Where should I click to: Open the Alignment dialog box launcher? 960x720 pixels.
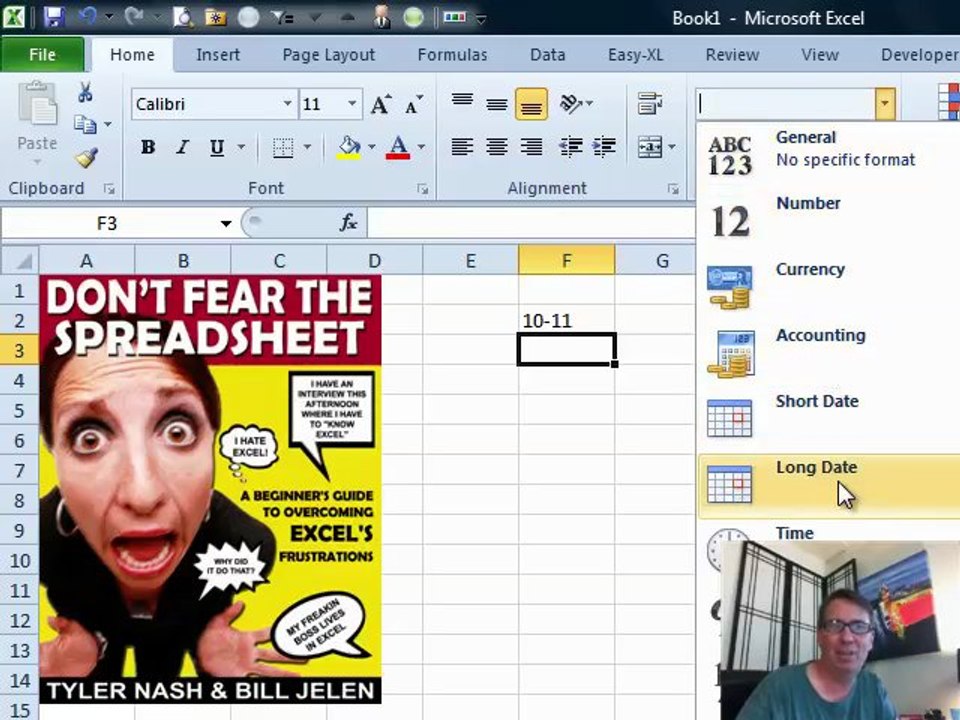(673, 189)
